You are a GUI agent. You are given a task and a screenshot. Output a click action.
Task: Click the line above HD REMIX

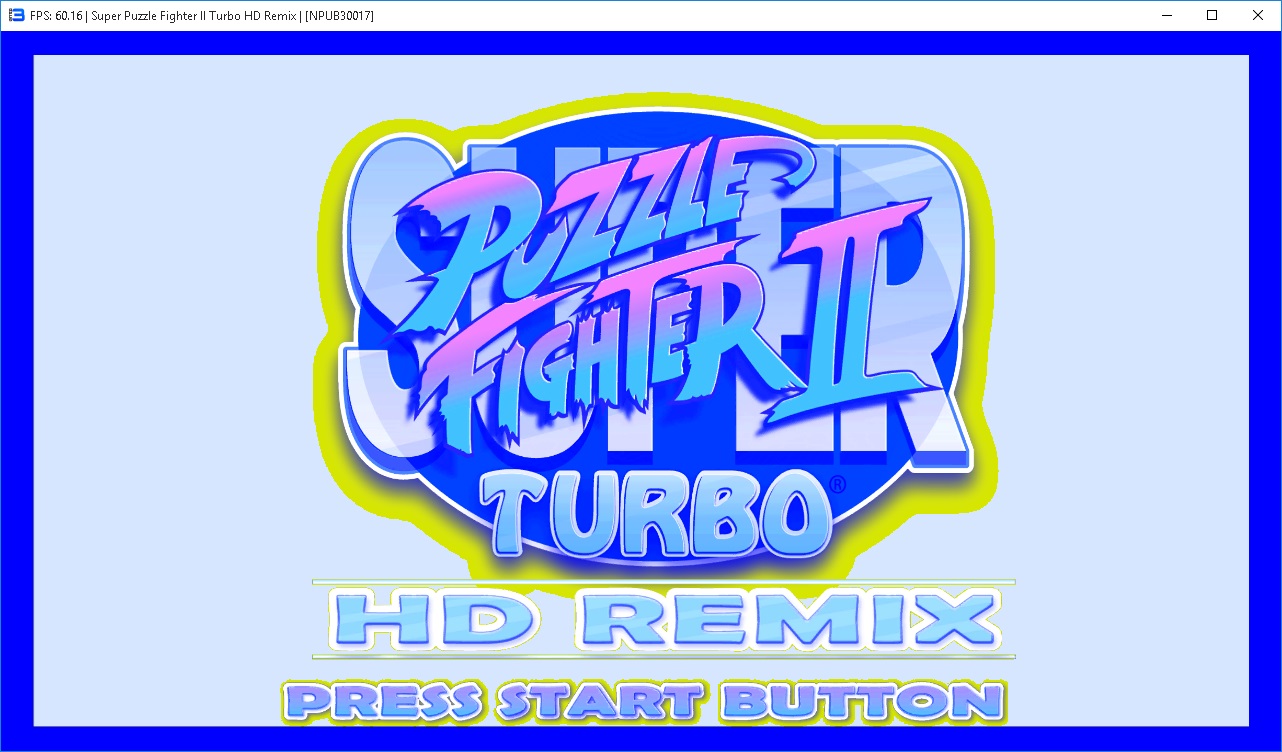663,581
